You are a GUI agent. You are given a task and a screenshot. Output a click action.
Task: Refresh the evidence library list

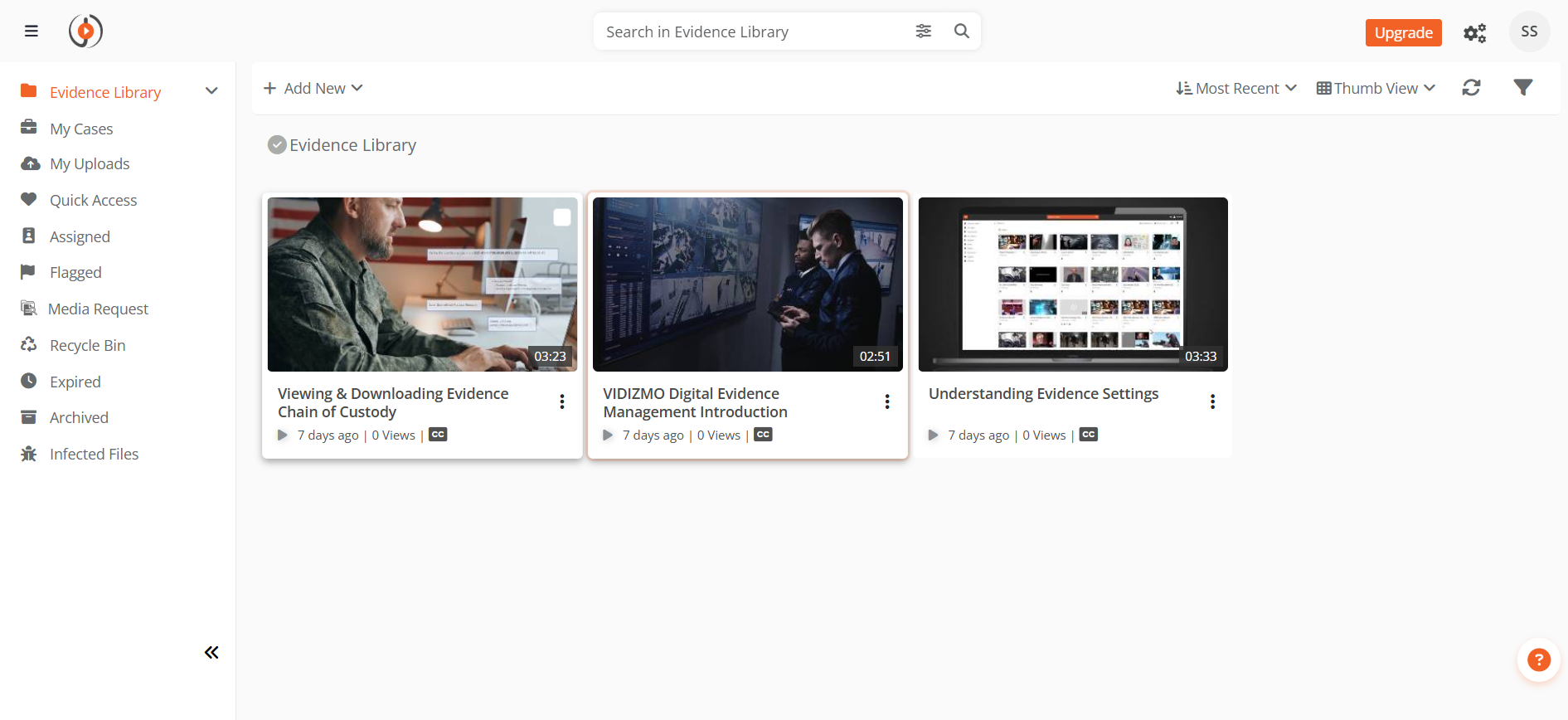[x=1471, y=88]
